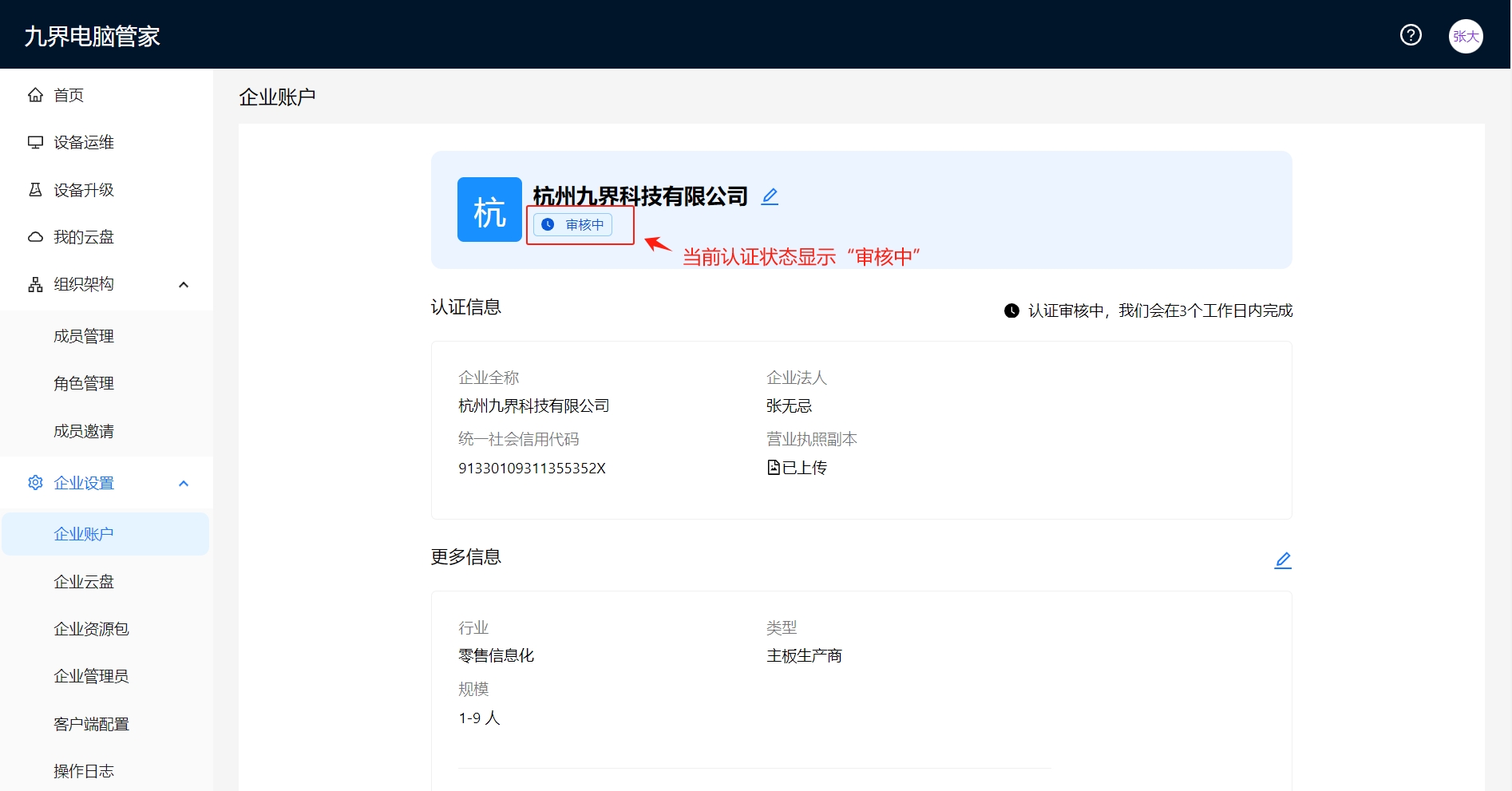Screen dimensions: 1512x791
Task: Click the 杭州九界科技有限公司 header title
Action: point(640,196)
